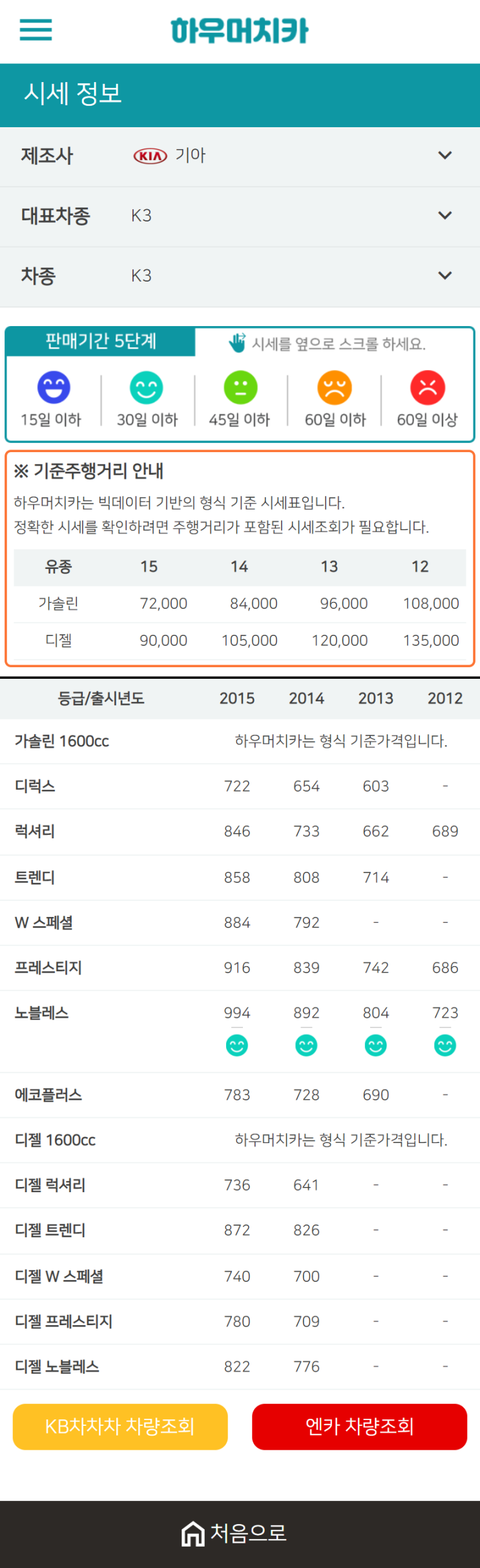Image resolution: width=480 pixels, height=1568 pixels.
Task: Click W 스페셜 2015 price 884
Action: (237, 923)
